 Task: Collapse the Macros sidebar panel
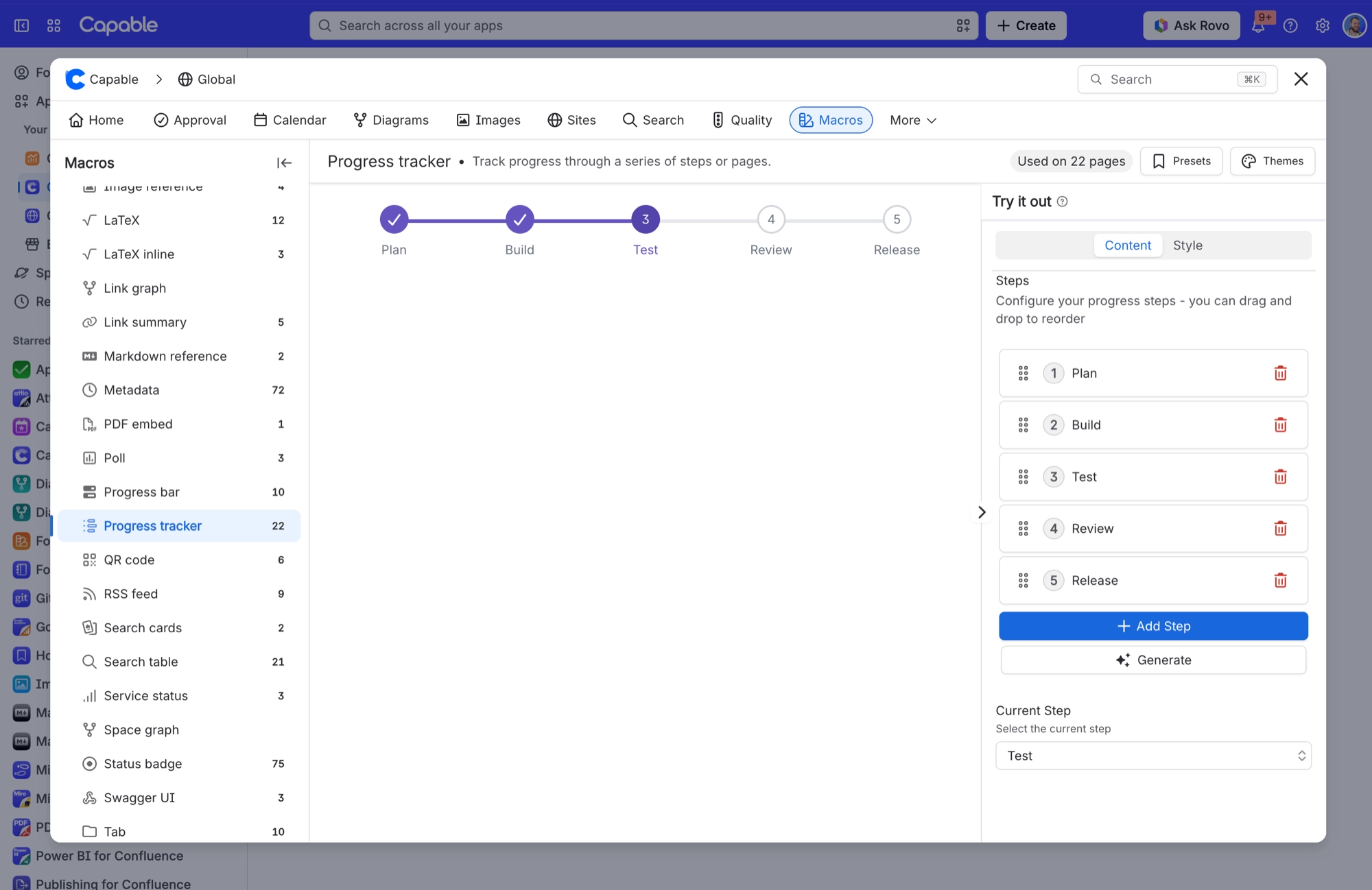point(284,163)
